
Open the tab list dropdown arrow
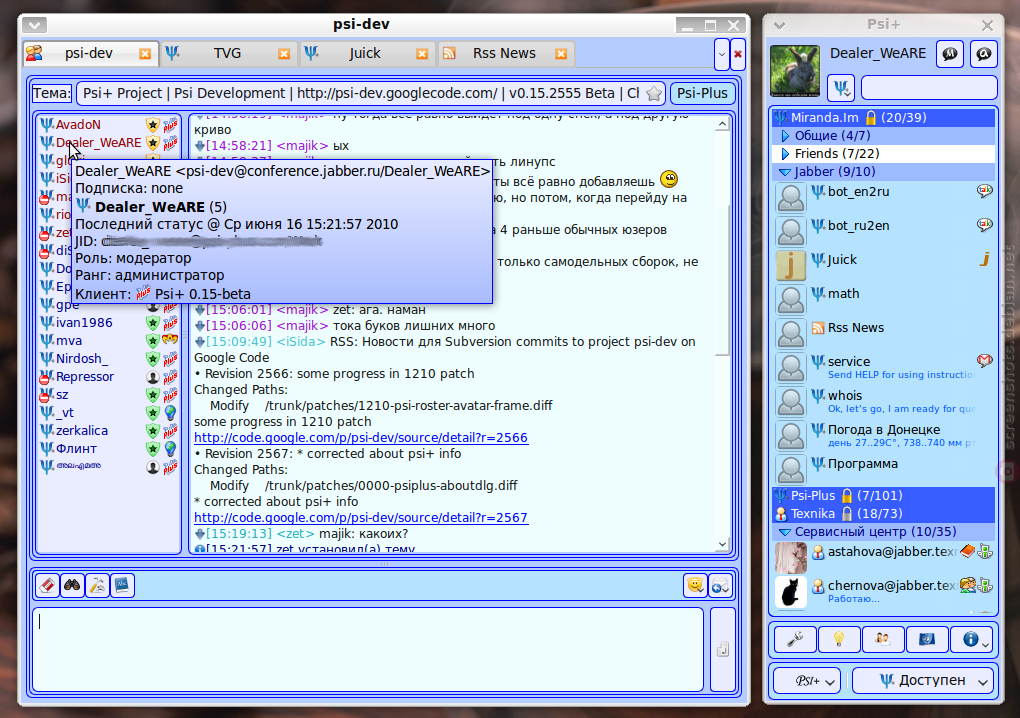coord(721,54)
